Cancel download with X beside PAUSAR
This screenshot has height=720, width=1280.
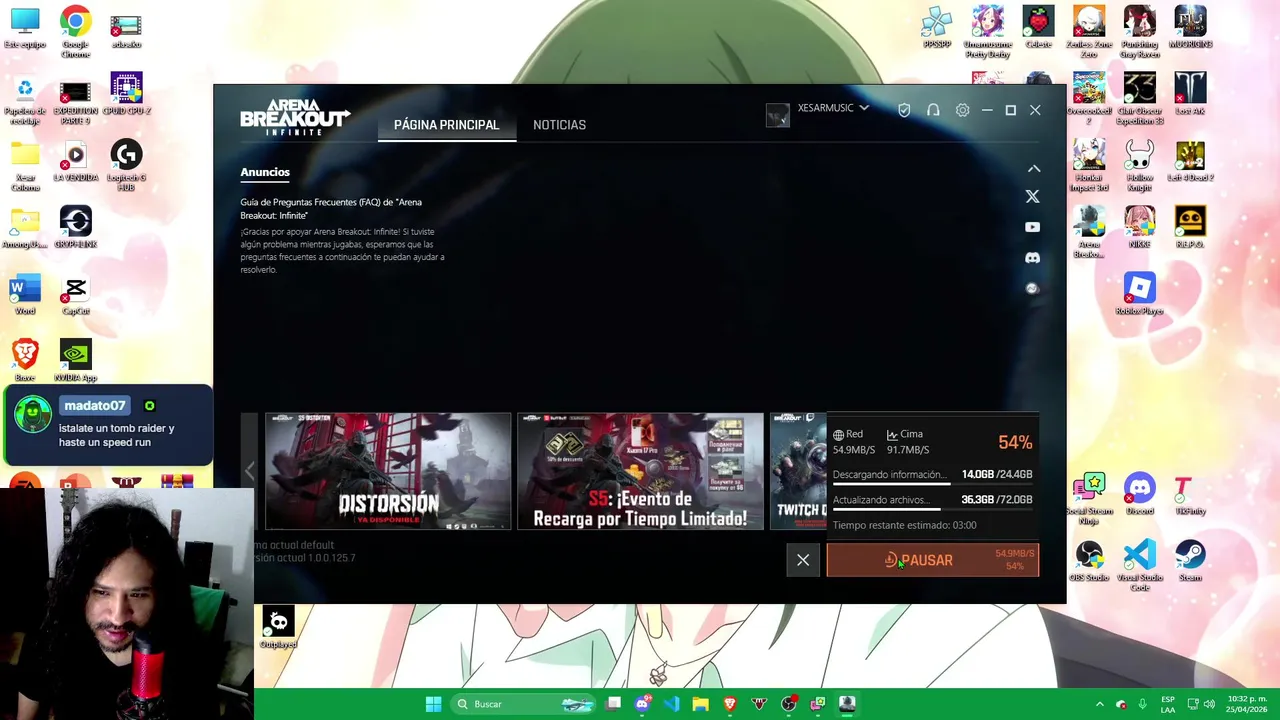coord(803,560)
